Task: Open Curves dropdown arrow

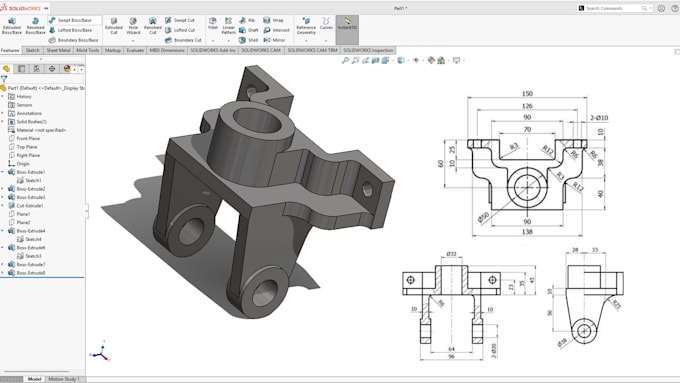Action: tap(326, 40)
